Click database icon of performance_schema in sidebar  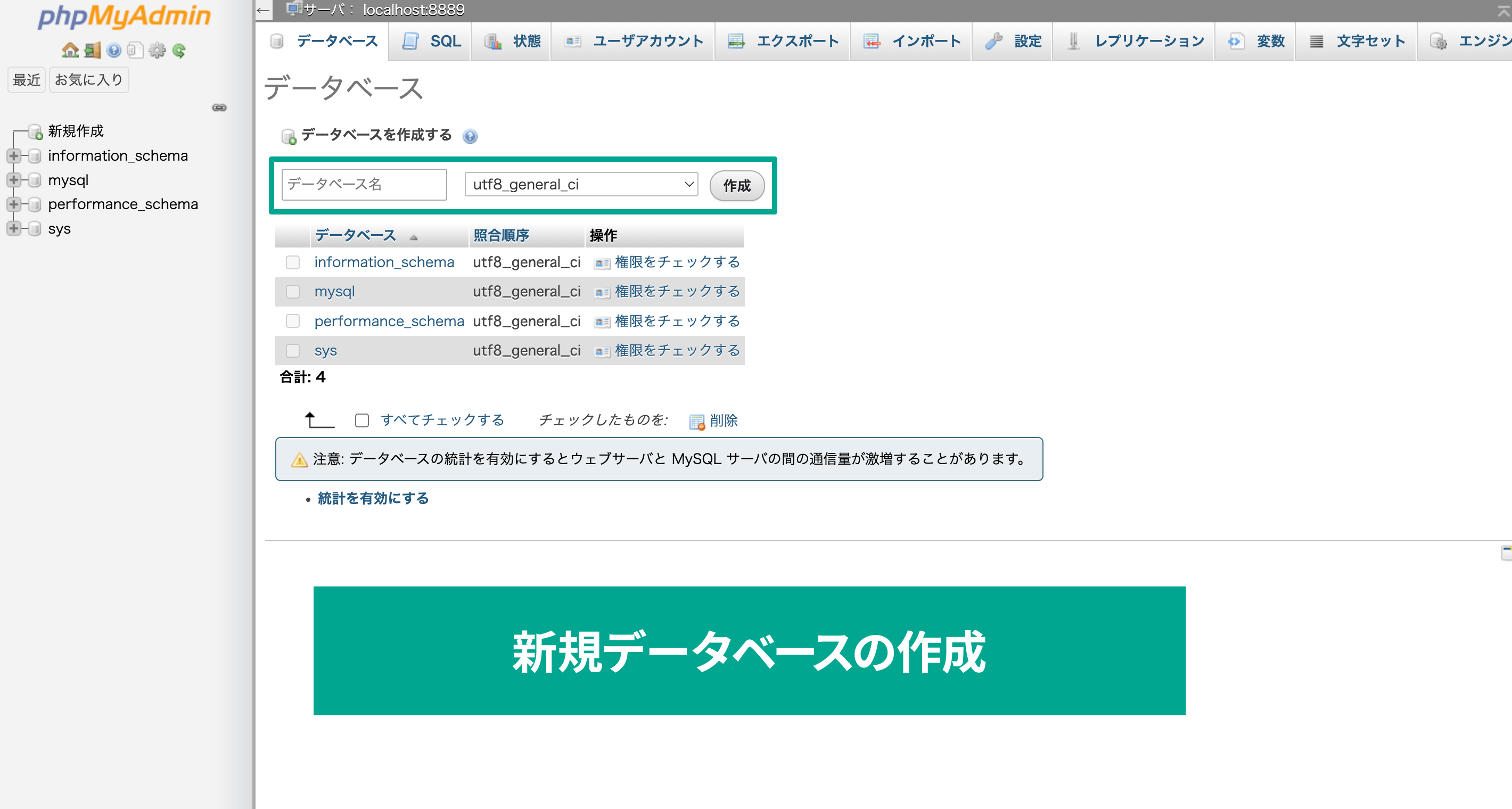(35, 204)
